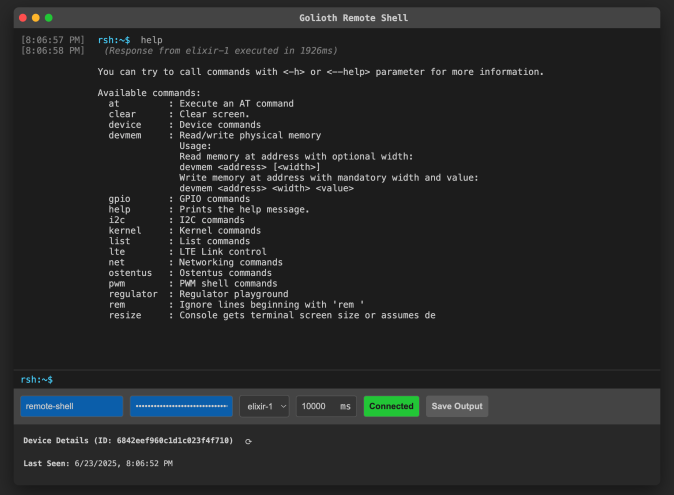The width and height of the screenshot is (674, 495).
Task: Maximize window with the green button
Action: 49,18
